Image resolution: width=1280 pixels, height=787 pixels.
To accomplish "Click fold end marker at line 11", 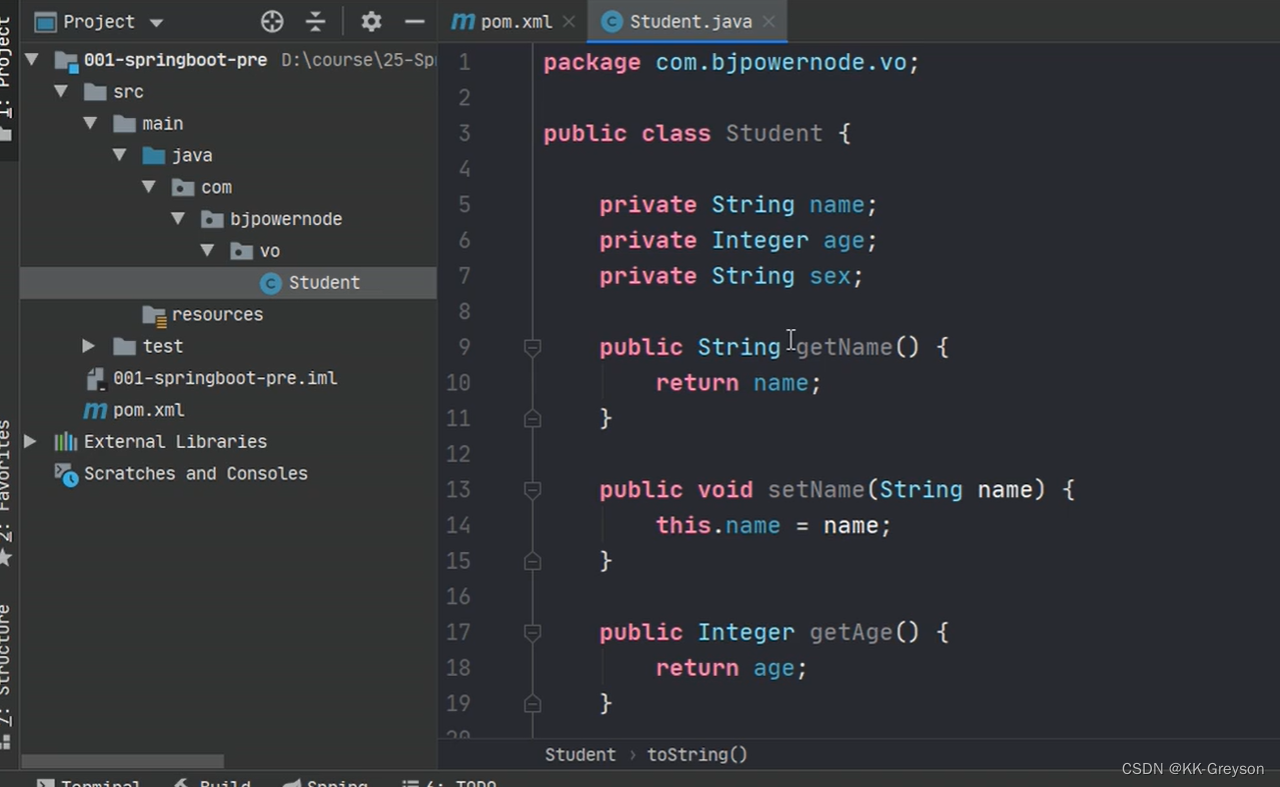I will [532, 418].
